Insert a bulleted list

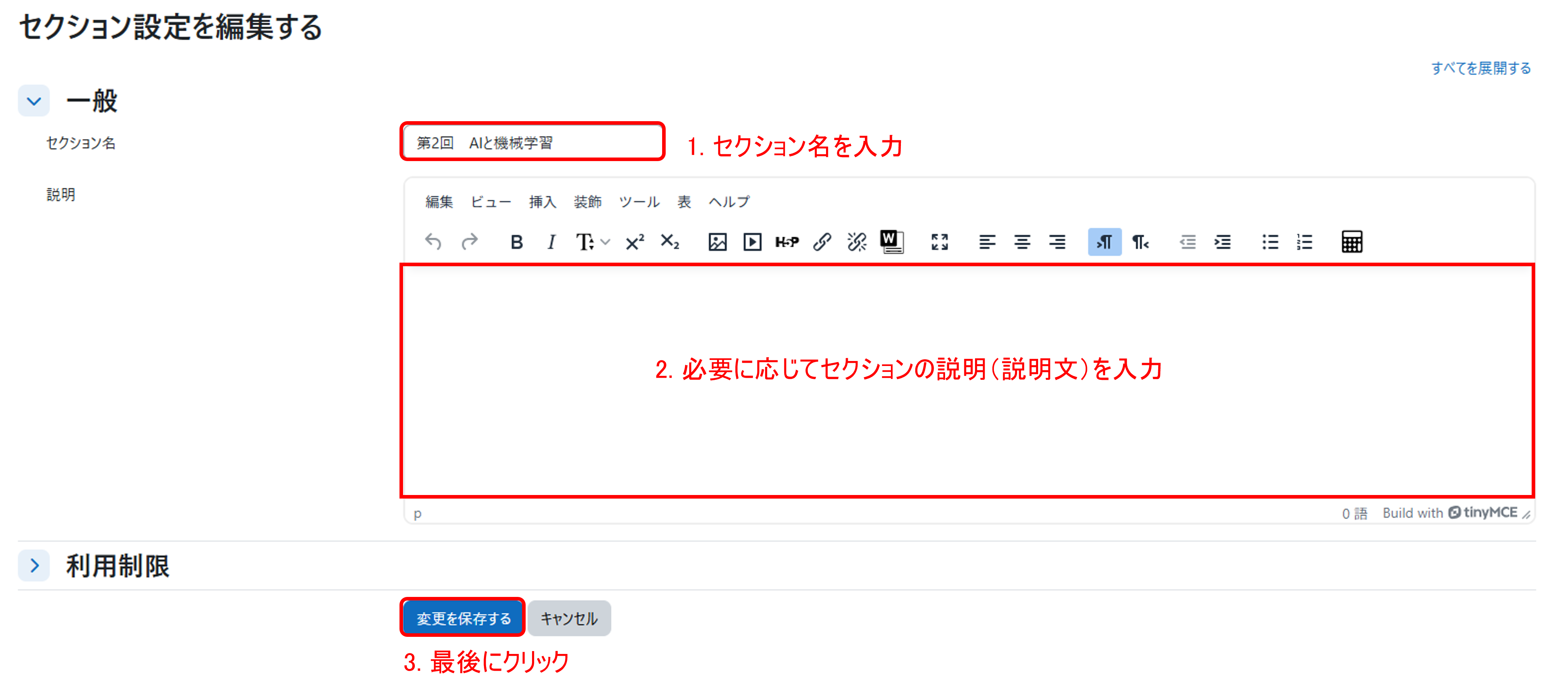[1270, 242]
